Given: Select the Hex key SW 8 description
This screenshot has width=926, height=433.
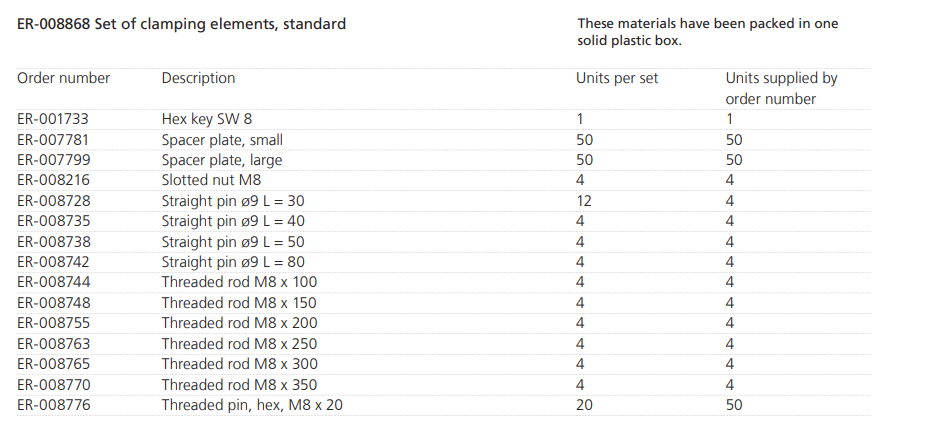Looking at the screenshot, I should pos(206,119).
